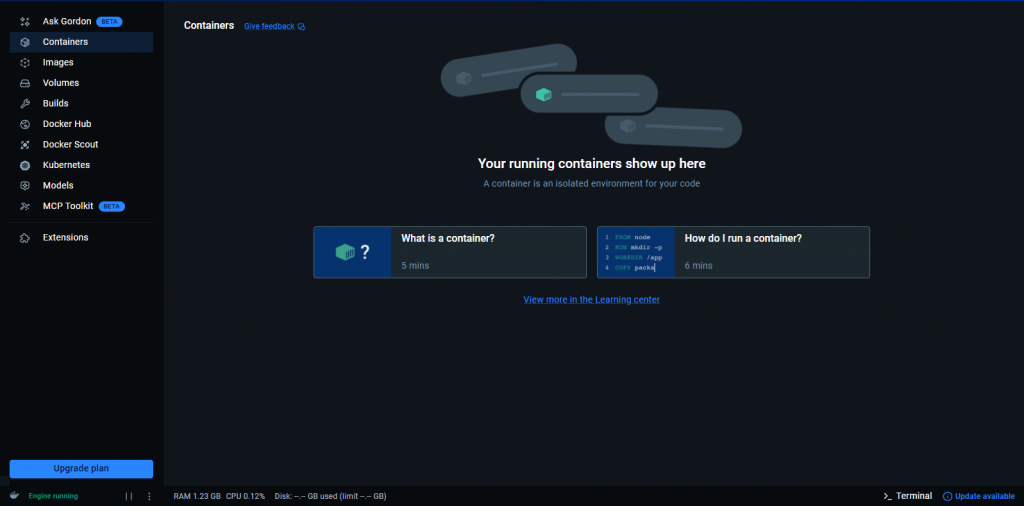Click the Disk usage status text
The width and height of the screenshot is (1024, 506).
click(330, 496)
